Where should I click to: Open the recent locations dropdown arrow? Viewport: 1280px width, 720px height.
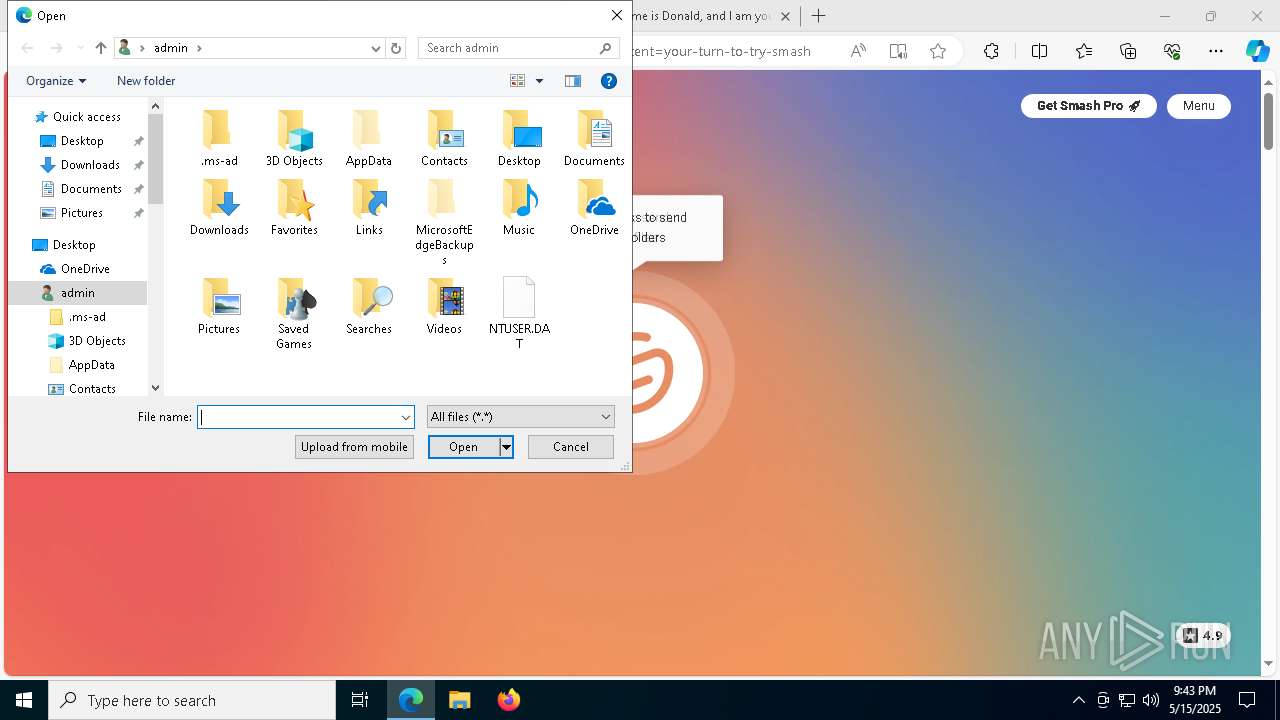80,48
